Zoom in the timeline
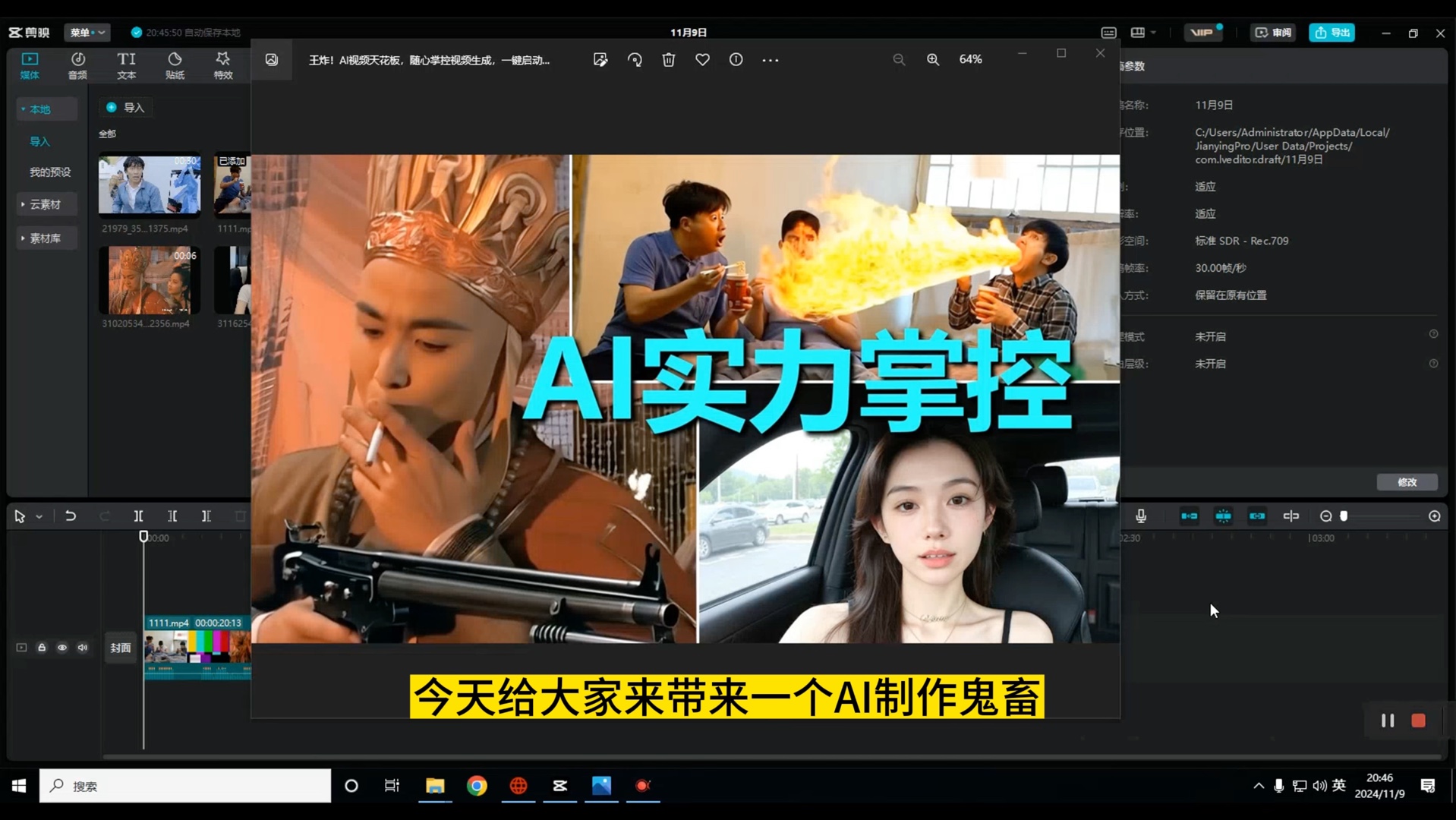Image resolution: width=1456 pixels, height=820 pixels. (x=1434, y=516)
